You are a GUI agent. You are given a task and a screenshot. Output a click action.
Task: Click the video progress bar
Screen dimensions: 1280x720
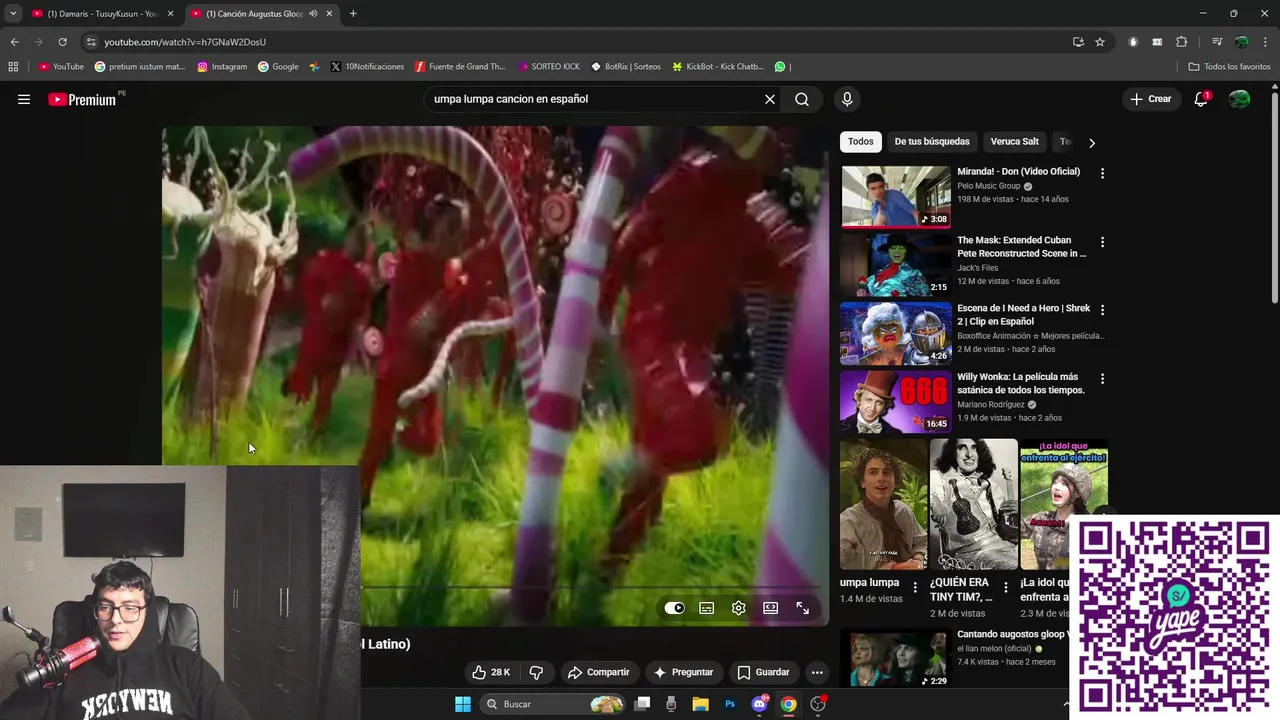pos(595,588)
